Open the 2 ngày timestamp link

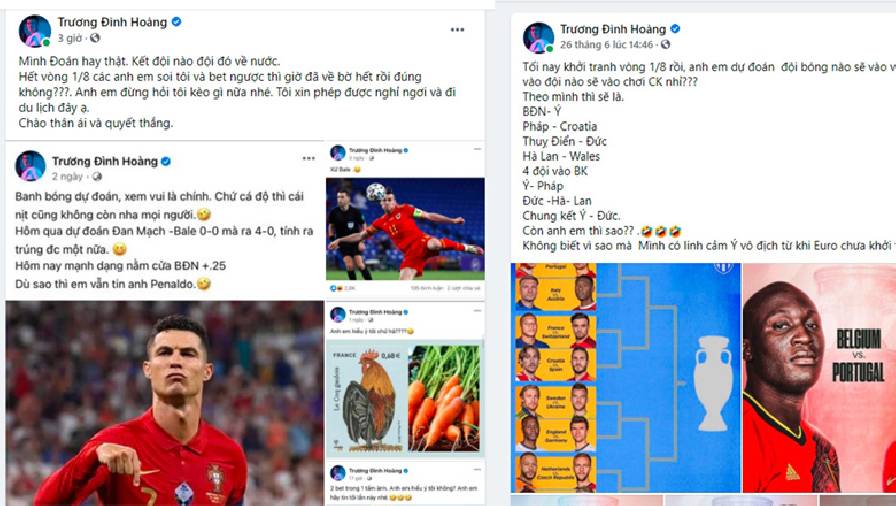click(67, 176)
